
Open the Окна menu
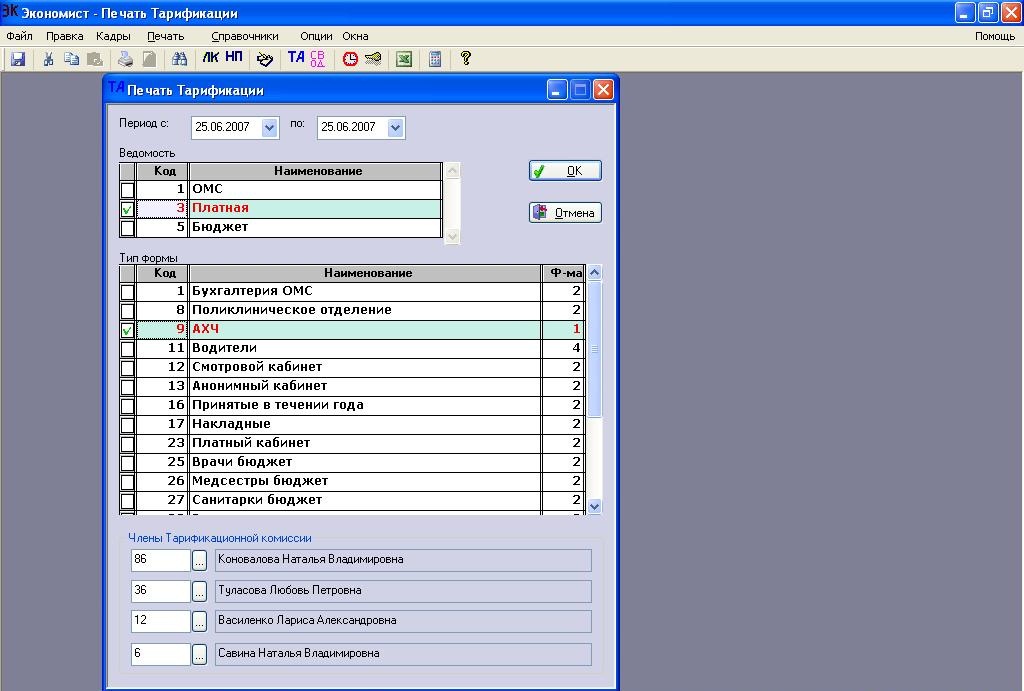(355, 37)
